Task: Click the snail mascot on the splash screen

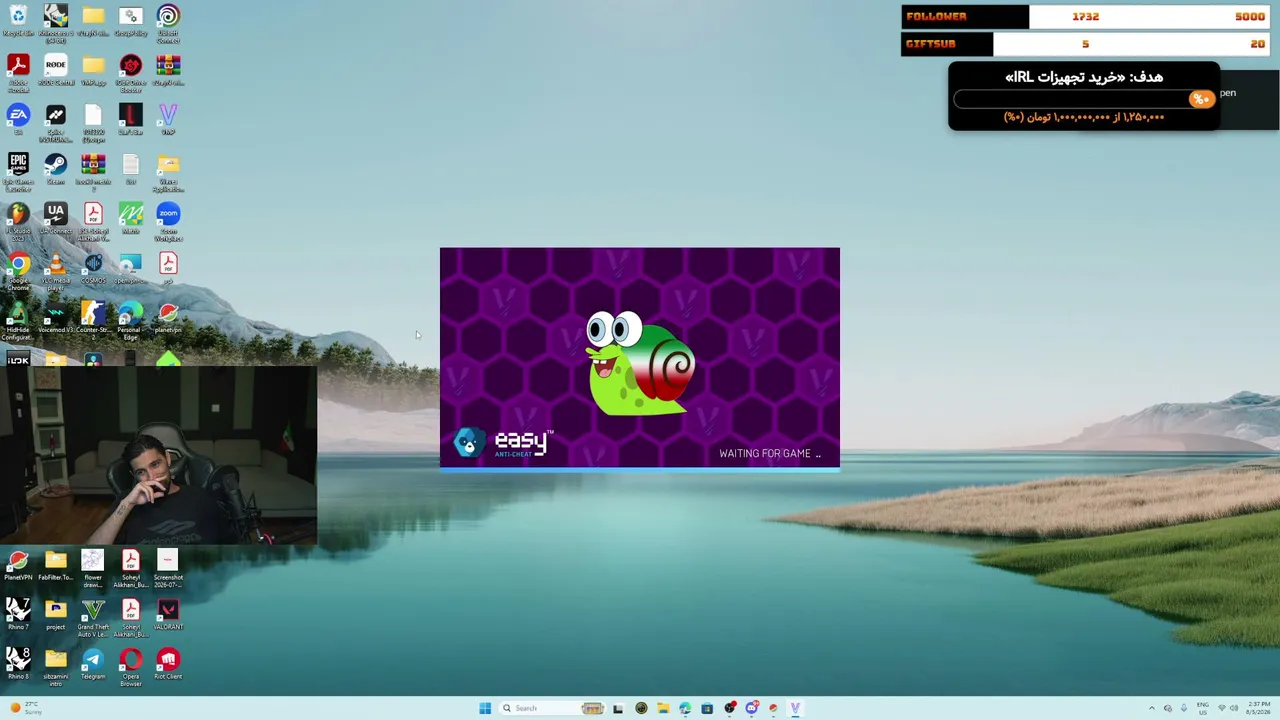Action: tap(640, 363)
